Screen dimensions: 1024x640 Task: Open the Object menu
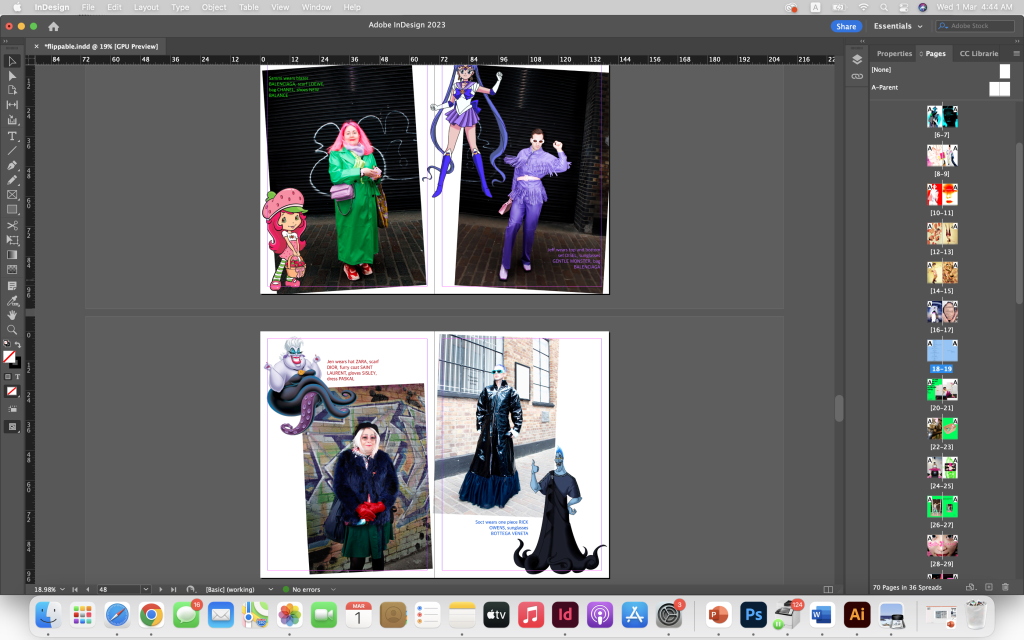pyautogui.click(x=214, y=7)
